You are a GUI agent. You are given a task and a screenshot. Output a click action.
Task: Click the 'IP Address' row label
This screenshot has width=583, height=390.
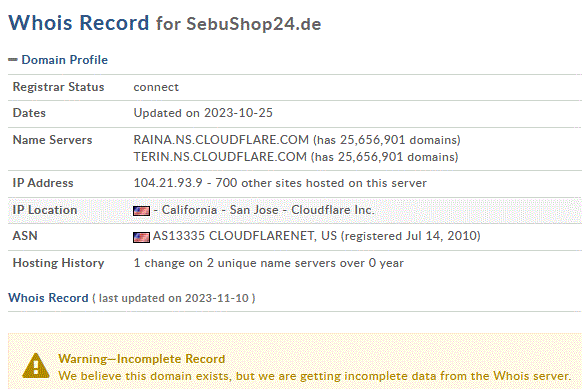[x=43, y=183]
